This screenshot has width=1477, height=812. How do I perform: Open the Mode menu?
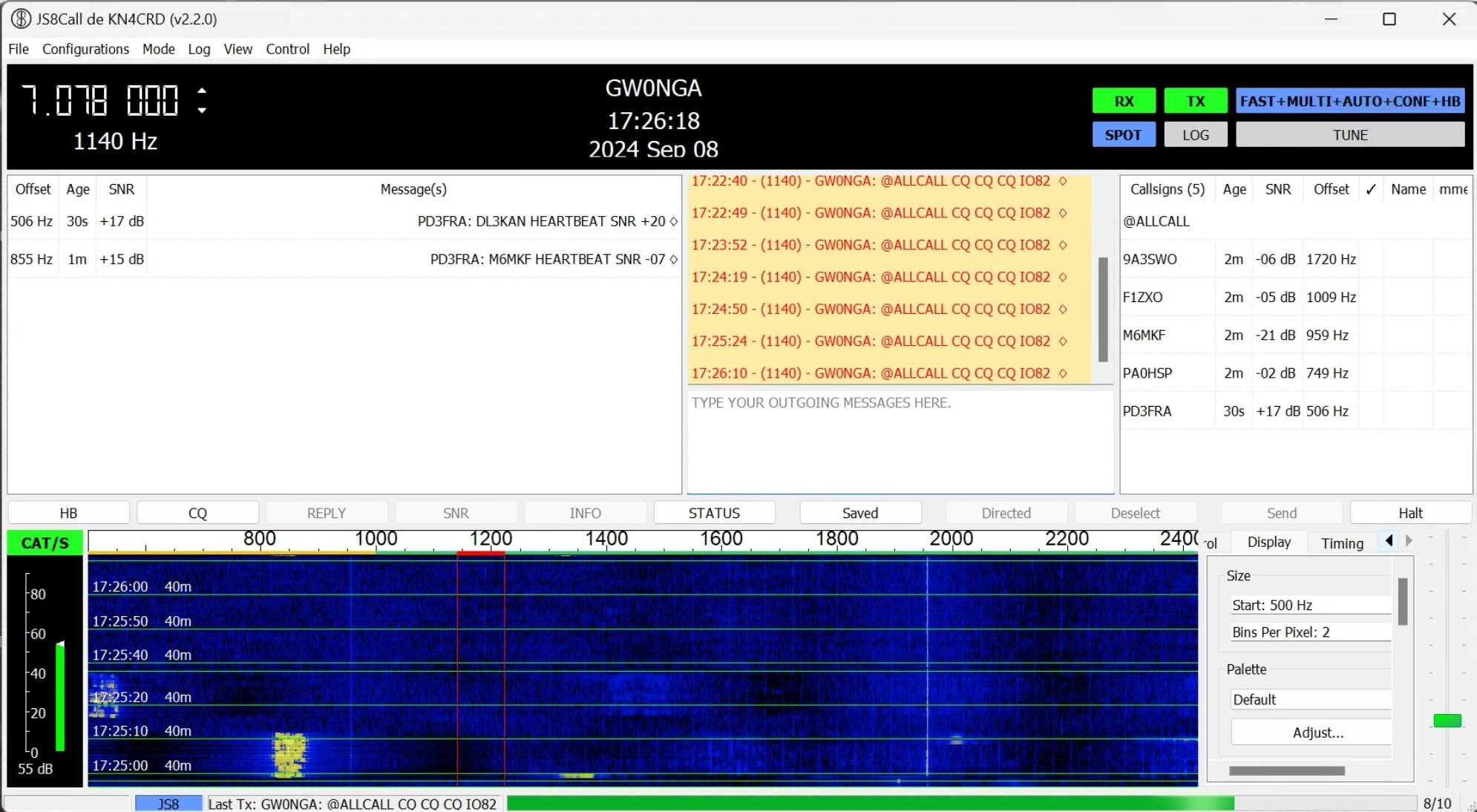[158, 49]
